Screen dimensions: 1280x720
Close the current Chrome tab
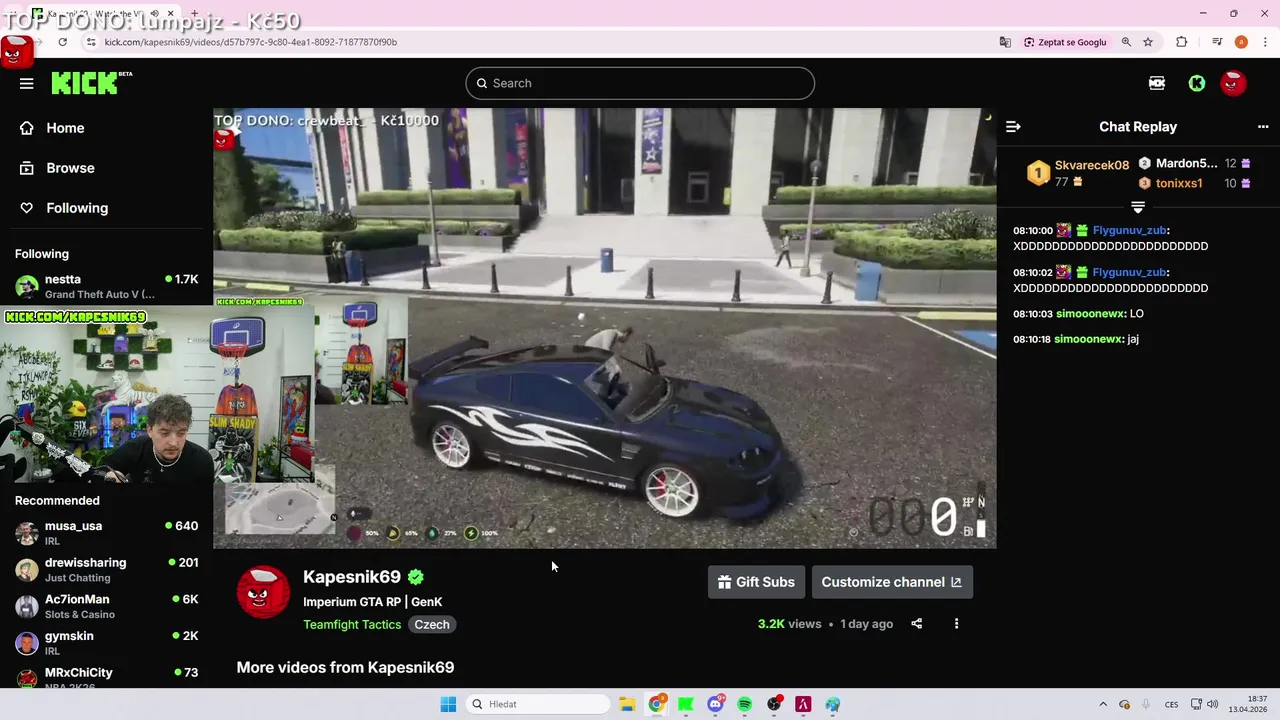[x=170, y=13]
